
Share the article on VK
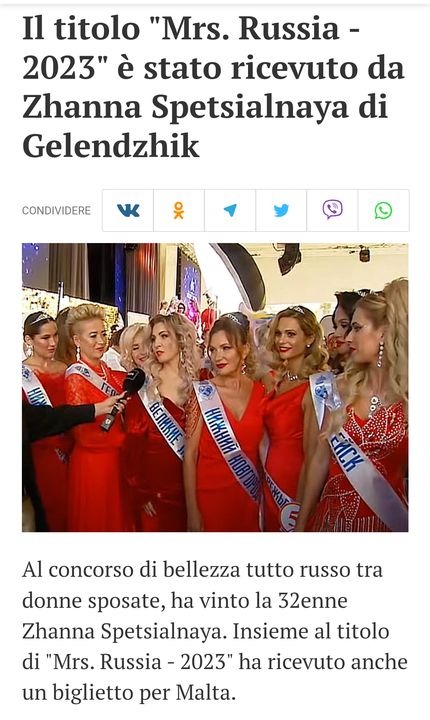[x=128, y=210]
